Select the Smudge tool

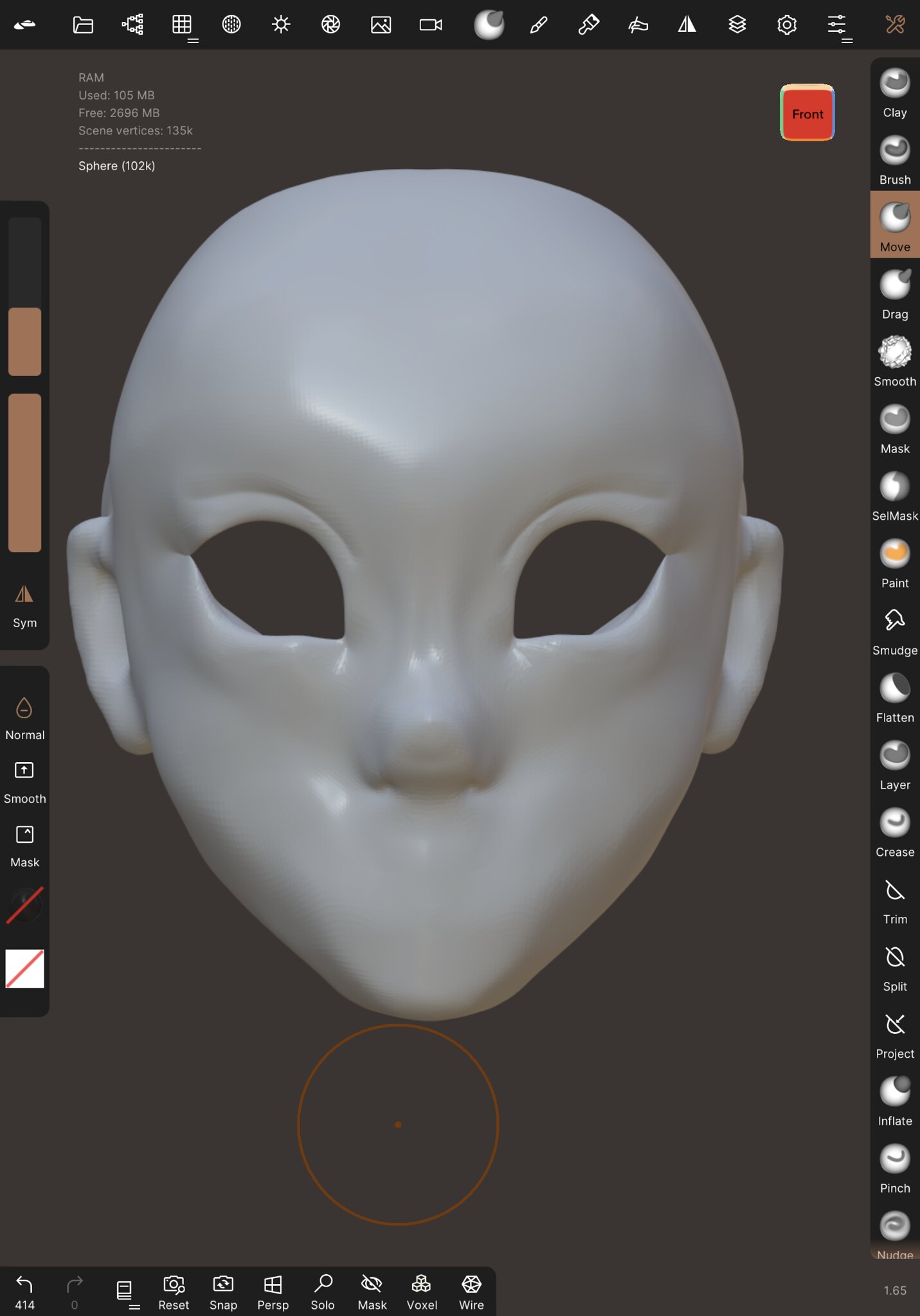click(x=895, y=631)
